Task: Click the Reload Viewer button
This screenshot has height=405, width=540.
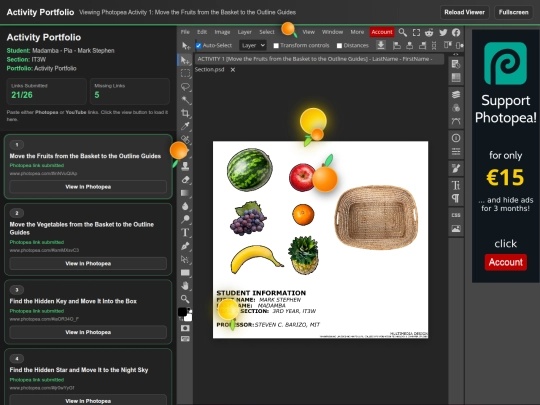Action: (464, 12)
